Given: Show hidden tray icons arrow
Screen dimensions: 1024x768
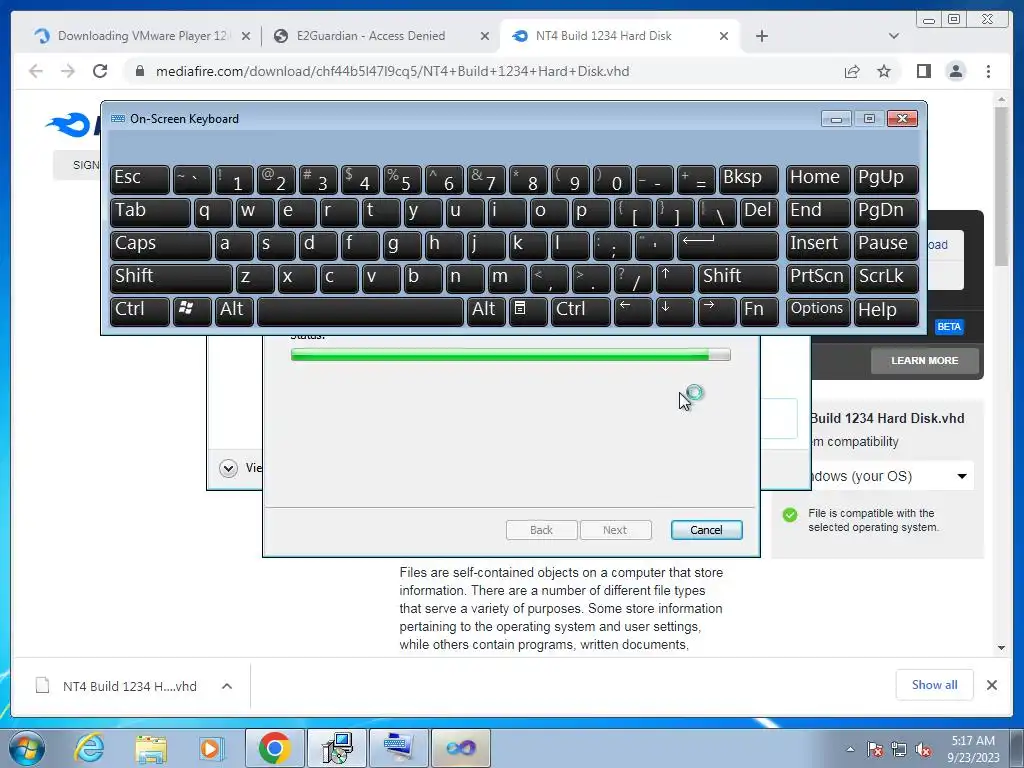Looking at the screenshot, I should click(x=850, y=749).
